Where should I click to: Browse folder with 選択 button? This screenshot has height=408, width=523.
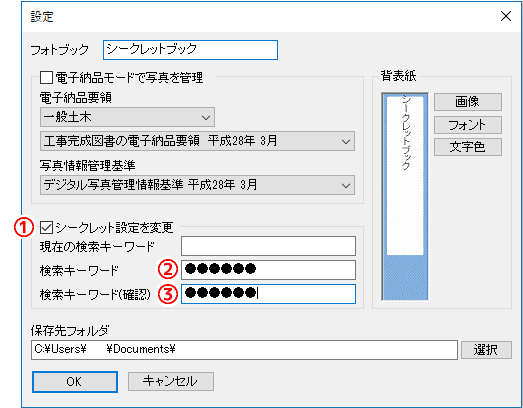[x=486, y=350]
